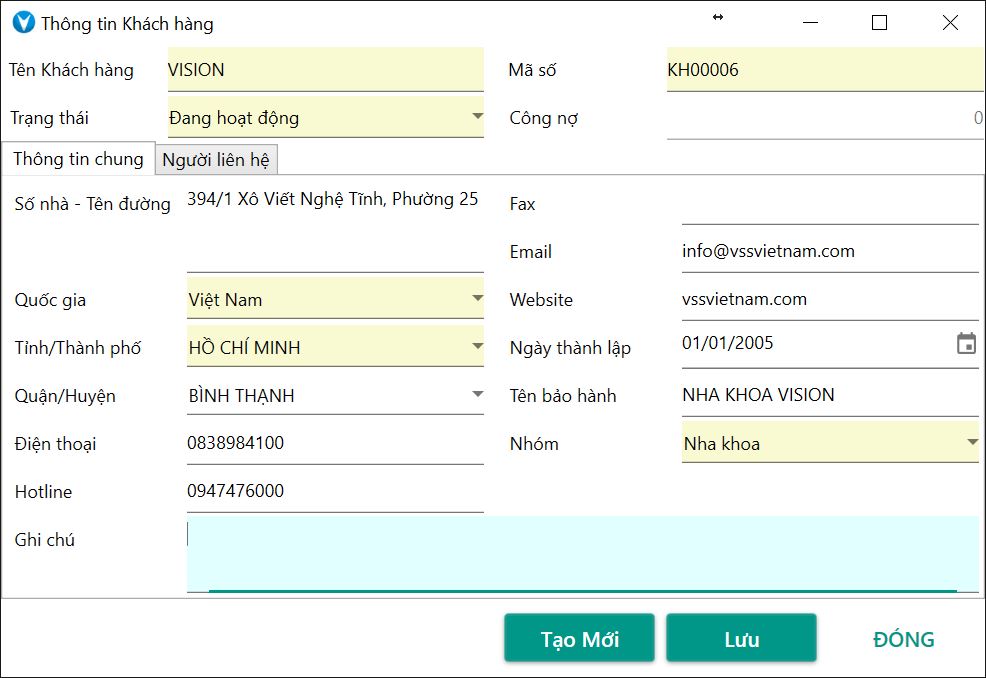986x678 pixels.
Task: Focus the Mã số input field
Action: coord(823,70)
